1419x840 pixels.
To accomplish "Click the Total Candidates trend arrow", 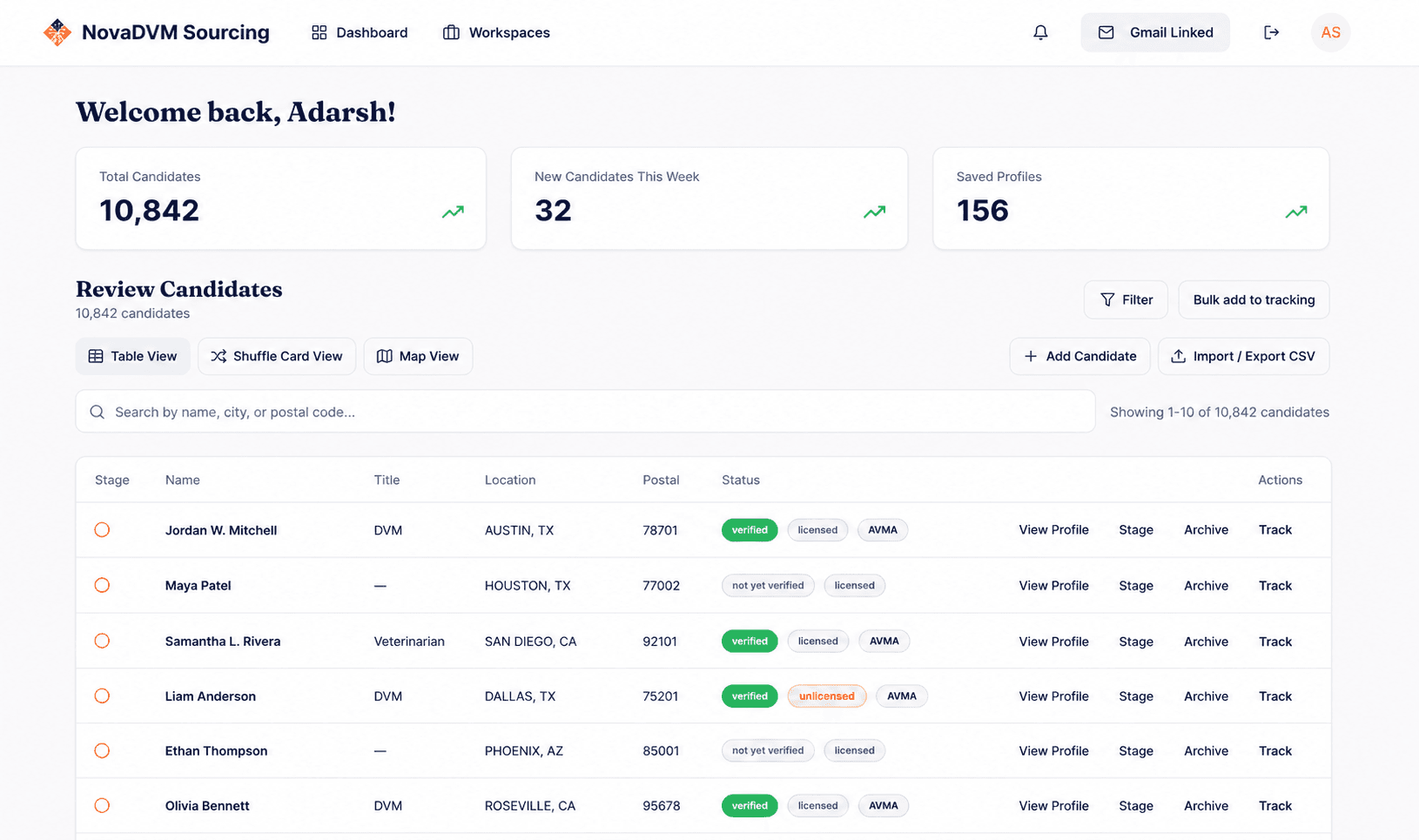I will point(453,212).
